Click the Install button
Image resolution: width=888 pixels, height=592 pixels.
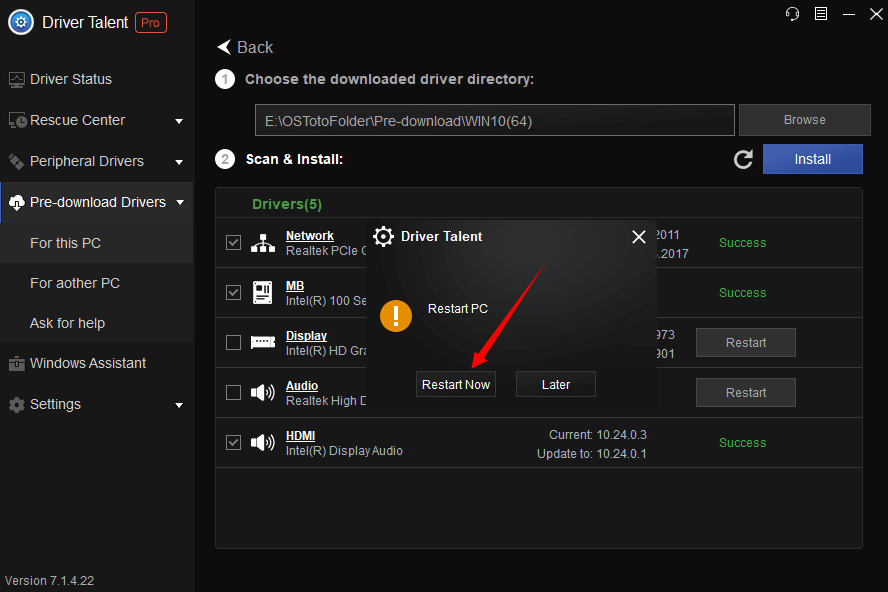tap(813, 159)
